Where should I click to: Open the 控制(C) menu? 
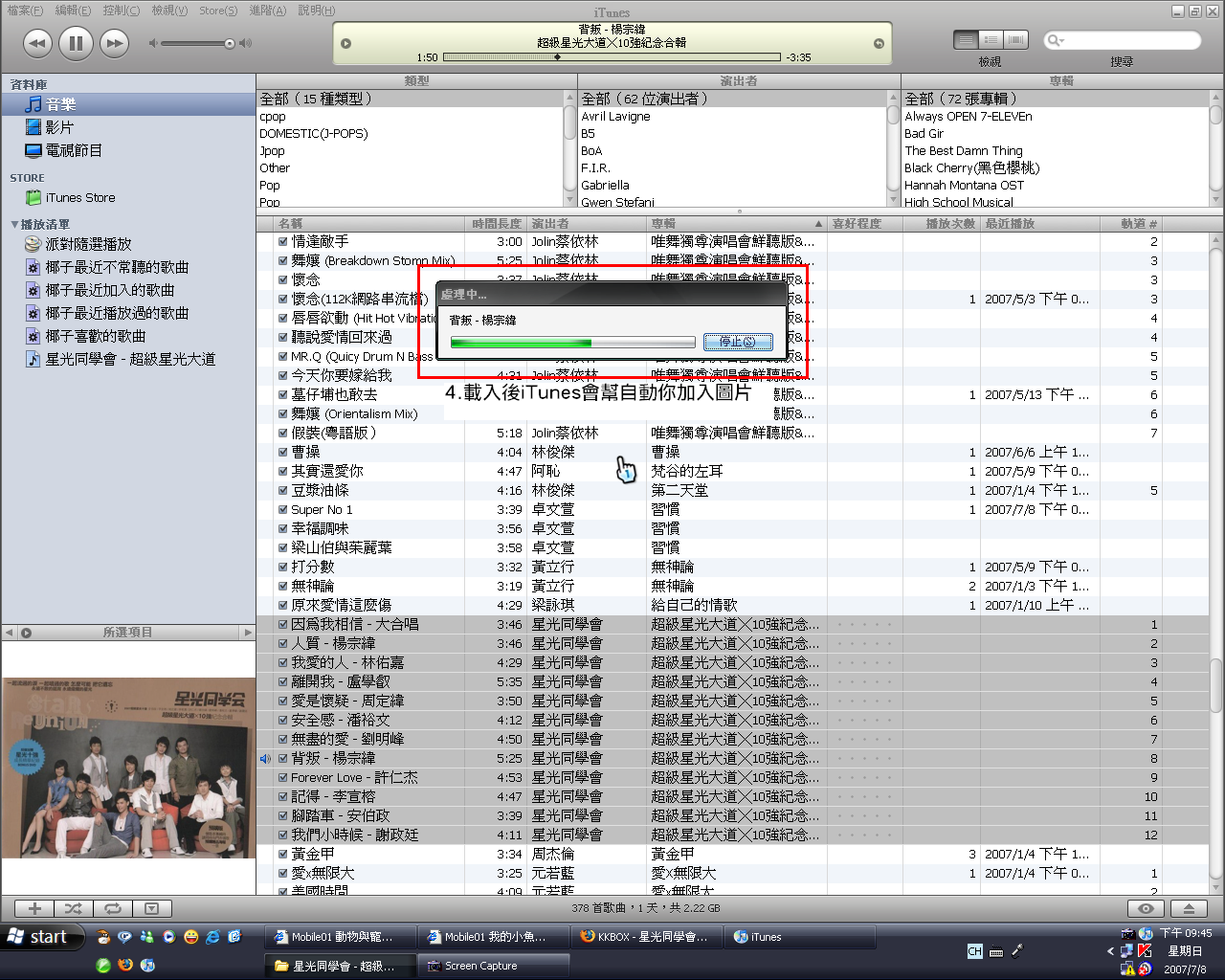(121, 11)
